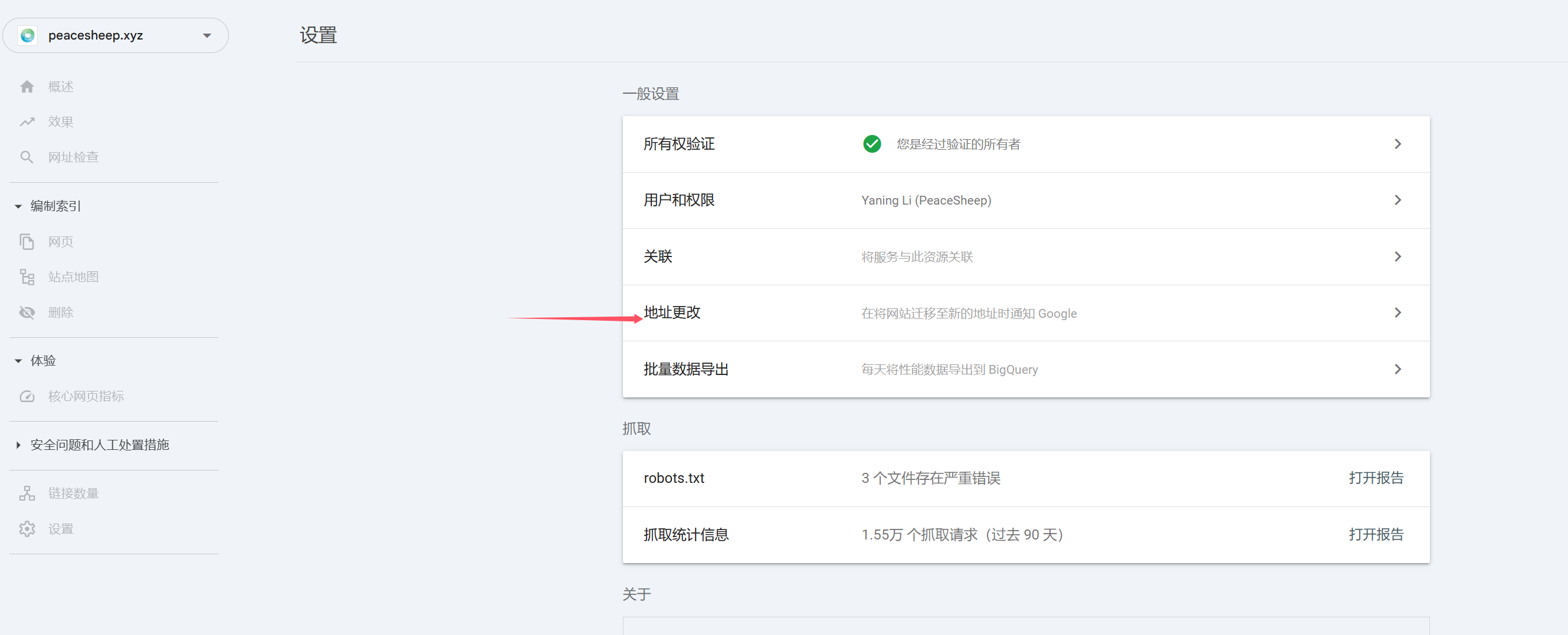This screenshot has width=1568, height=635.
Task: Expand the 安全问题和人工处置措施 section
Action: pos(18,445)
